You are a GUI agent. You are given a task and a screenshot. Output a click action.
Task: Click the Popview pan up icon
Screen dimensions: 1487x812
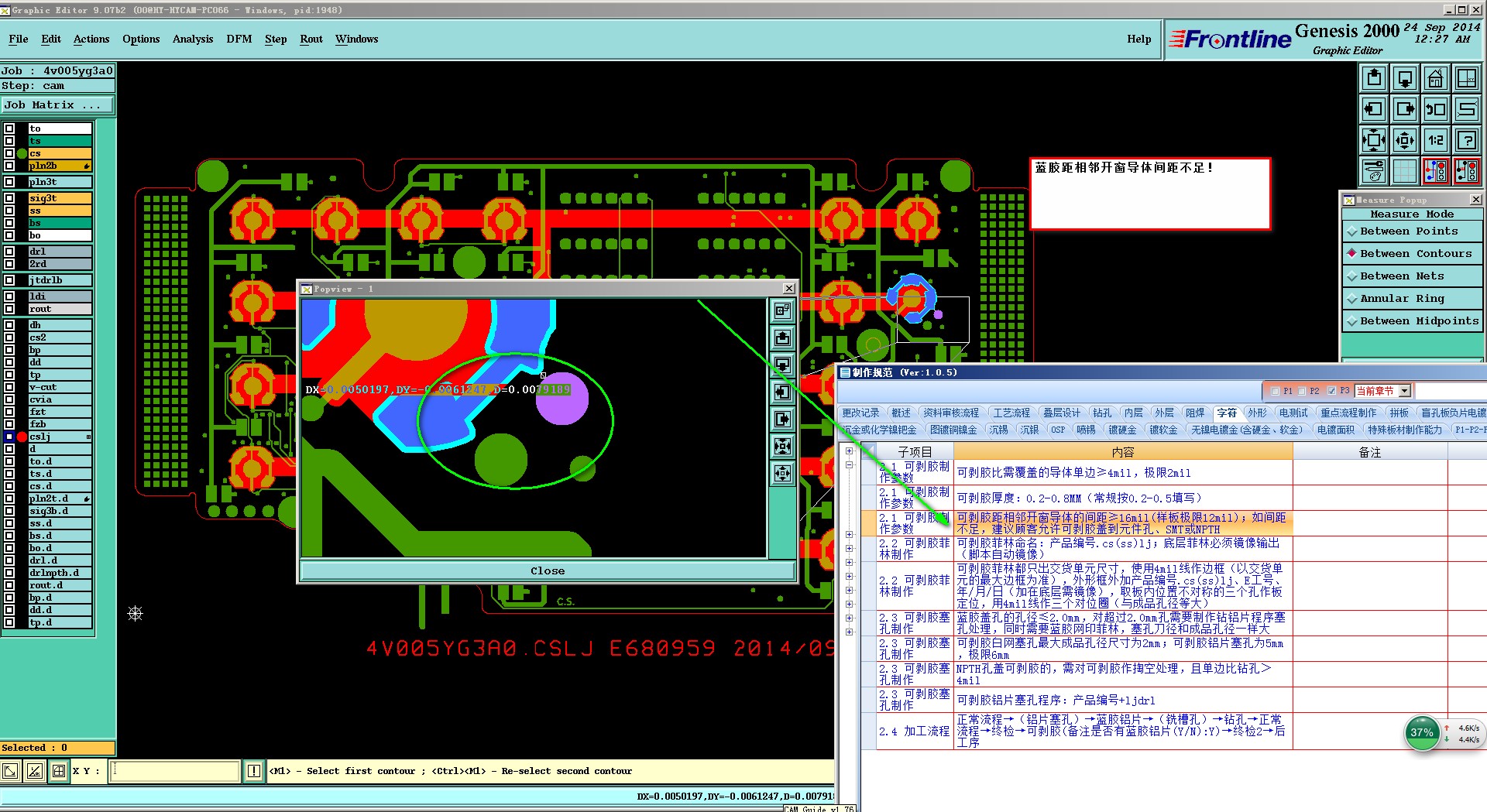783,338
